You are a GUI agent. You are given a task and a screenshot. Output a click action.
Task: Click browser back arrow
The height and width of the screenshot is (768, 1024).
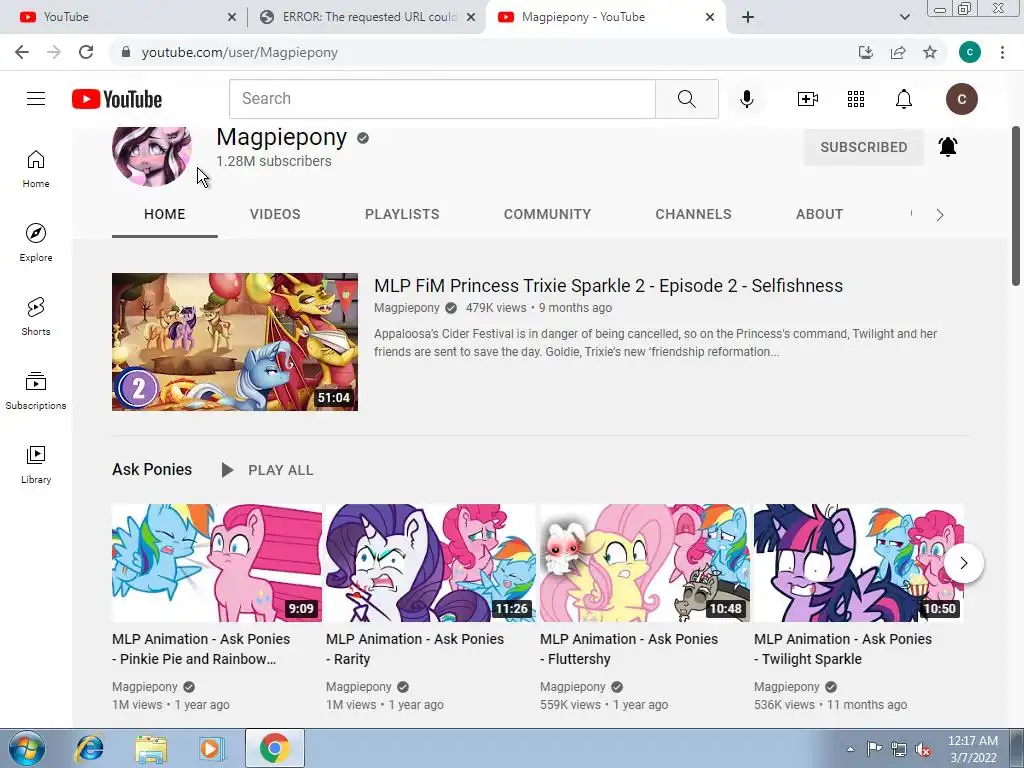[22, 52]
